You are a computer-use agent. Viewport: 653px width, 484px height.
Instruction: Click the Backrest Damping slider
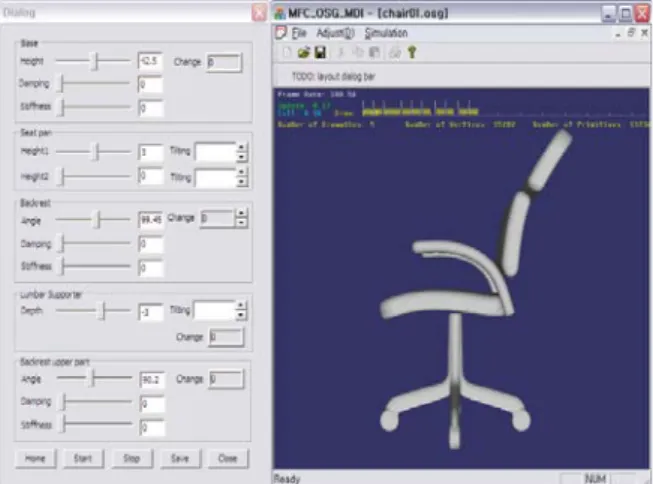point(94,243)
